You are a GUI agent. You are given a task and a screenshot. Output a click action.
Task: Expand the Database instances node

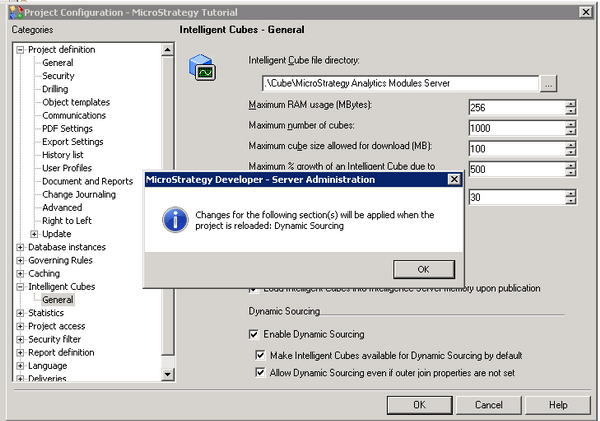click(x=21, y=247)
